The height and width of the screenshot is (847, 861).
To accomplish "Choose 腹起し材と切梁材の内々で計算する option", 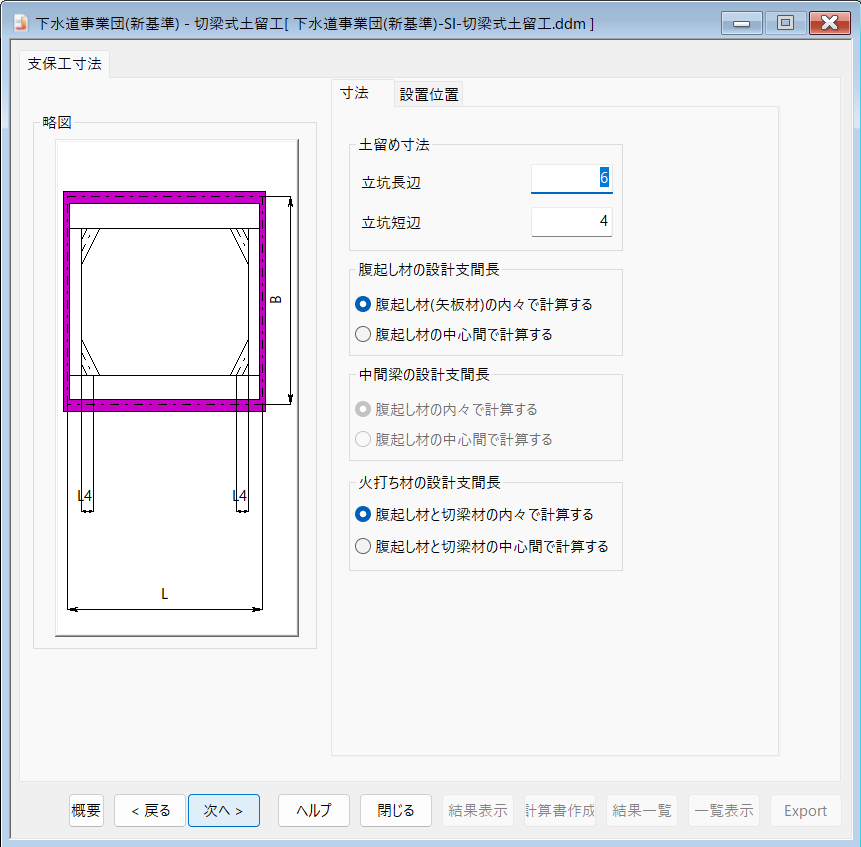I will click(363, 514).
